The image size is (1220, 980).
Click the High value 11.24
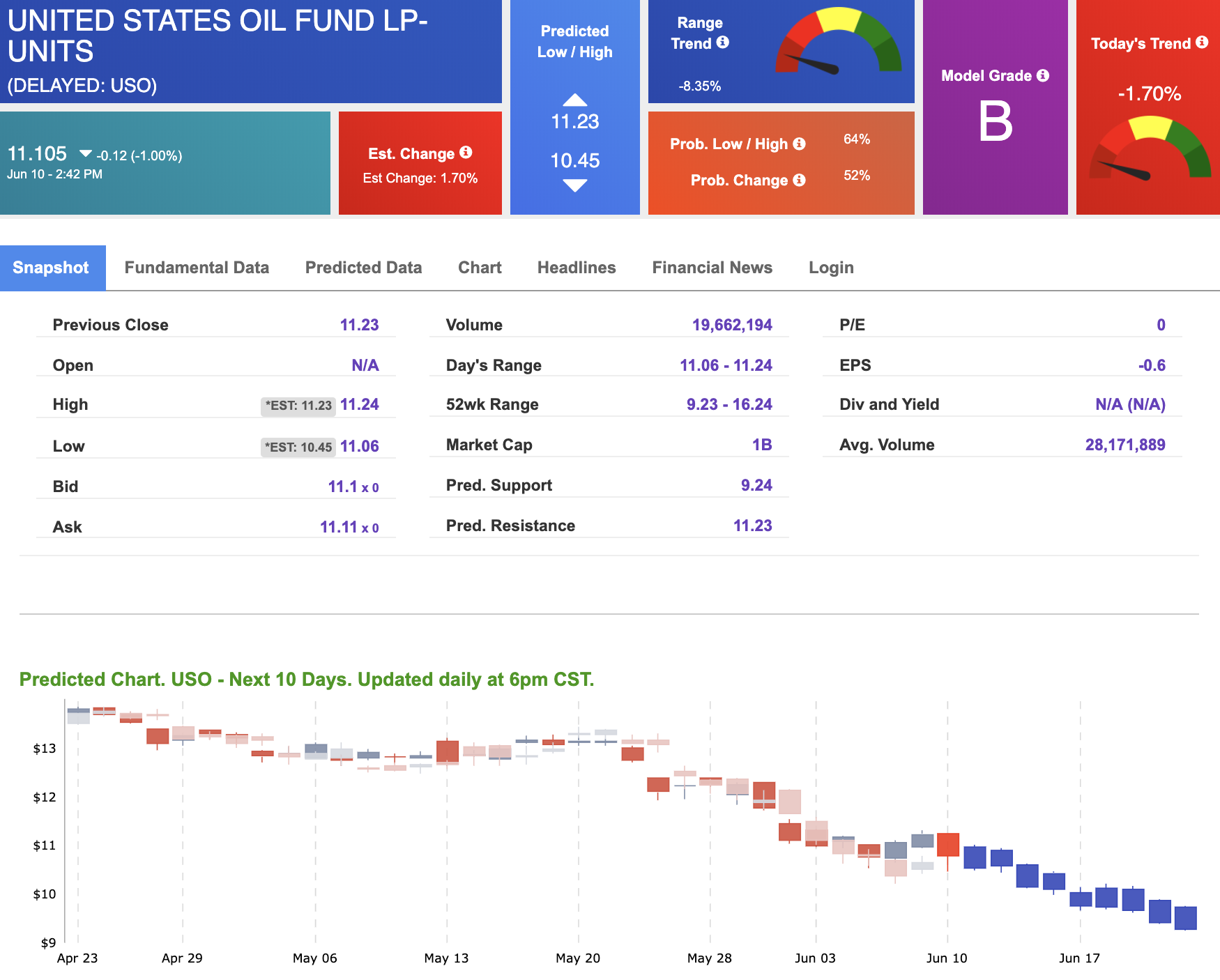360,404
